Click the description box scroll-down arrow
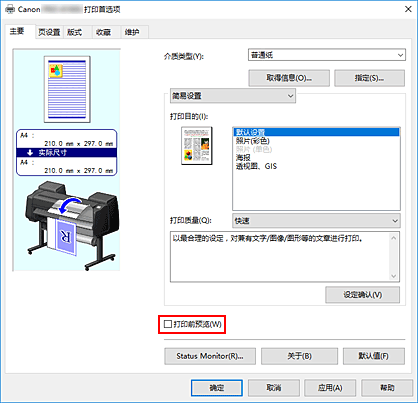This screenshot has height=403, width=418. [394, 276]
